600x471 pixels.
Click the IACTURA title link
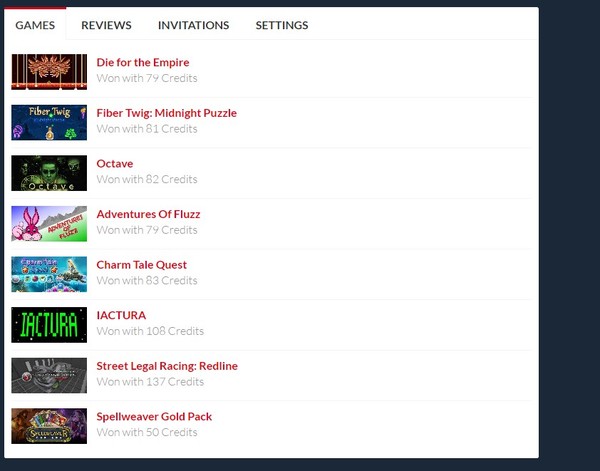tap(121, 315)
